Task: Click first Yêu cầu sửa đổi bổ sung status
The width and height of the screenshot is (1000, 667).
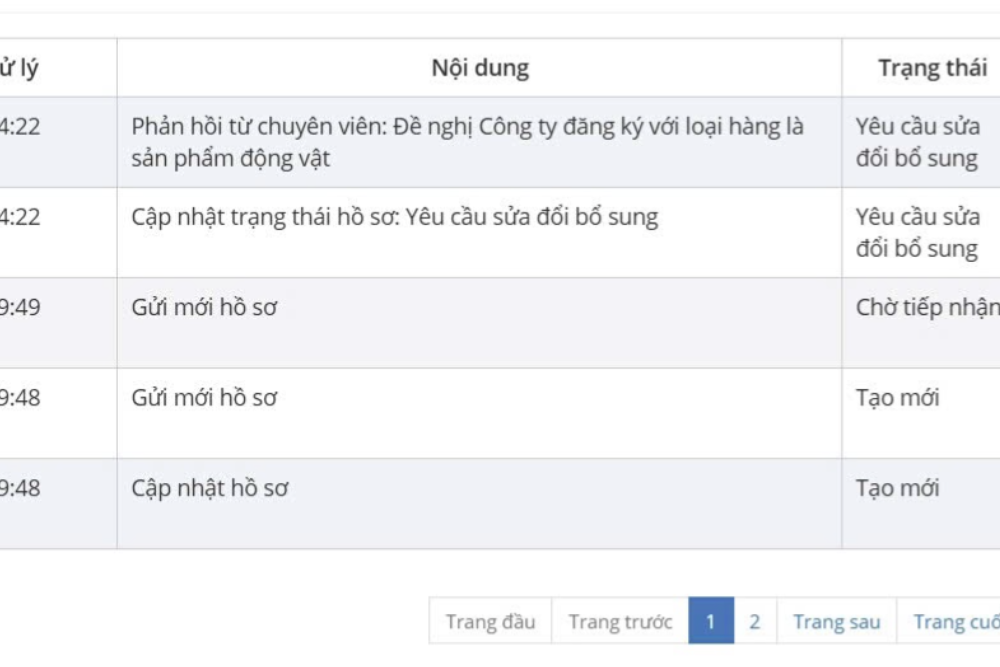Action: click(917, 142)
